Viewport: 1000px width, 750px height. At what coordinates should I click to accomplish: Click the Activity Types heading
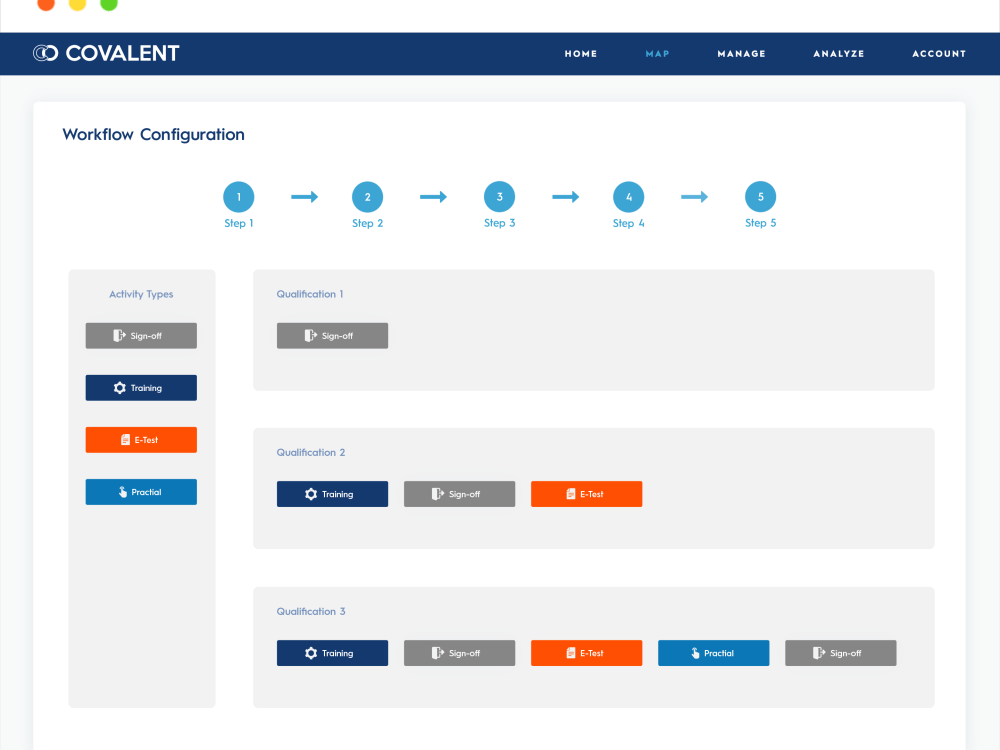coord(141,294)
